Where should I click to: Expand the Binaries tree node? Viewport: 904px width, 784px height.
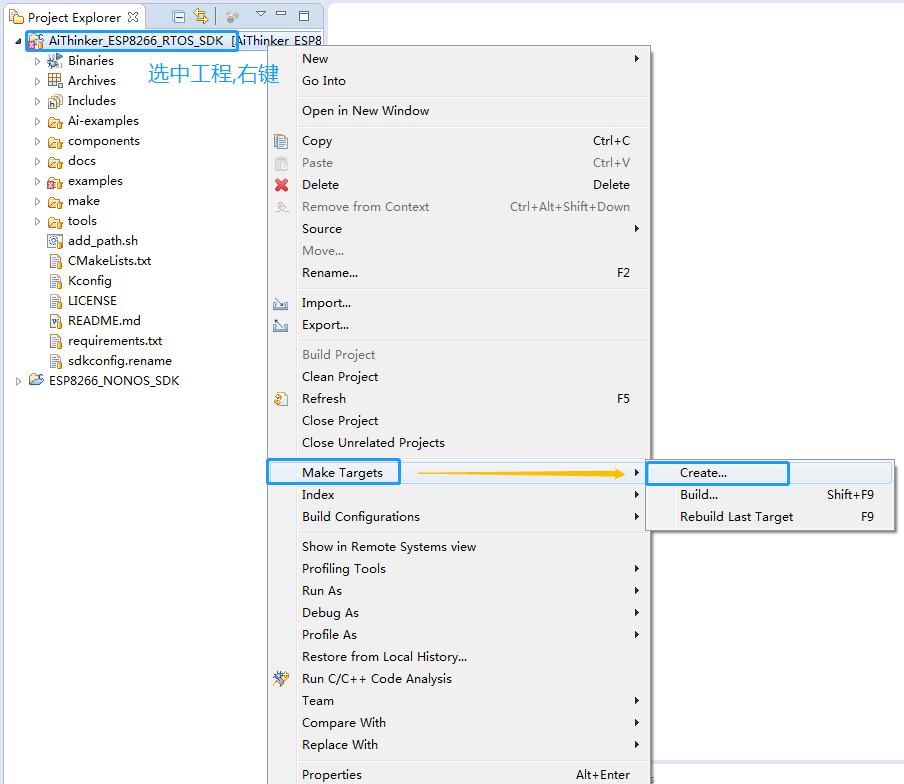[x=37, y=61]
